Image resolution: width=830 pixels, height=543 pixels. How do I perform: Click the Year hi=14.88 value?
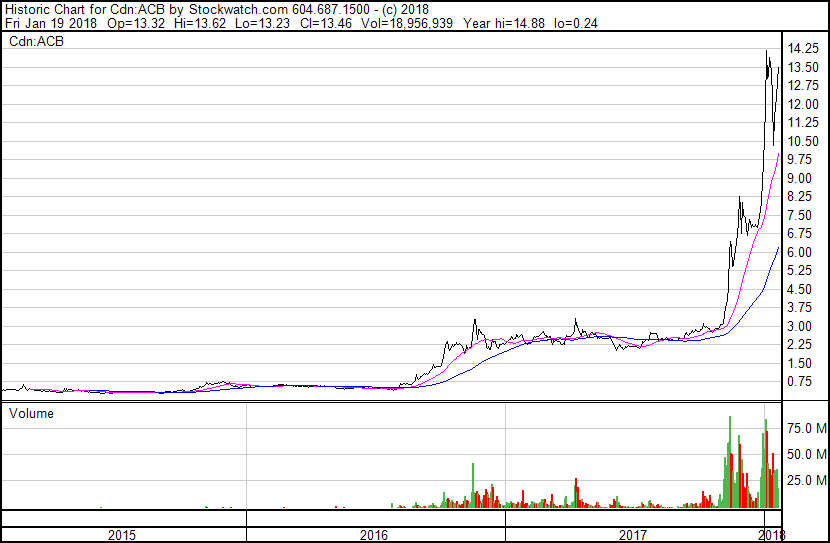504,24
